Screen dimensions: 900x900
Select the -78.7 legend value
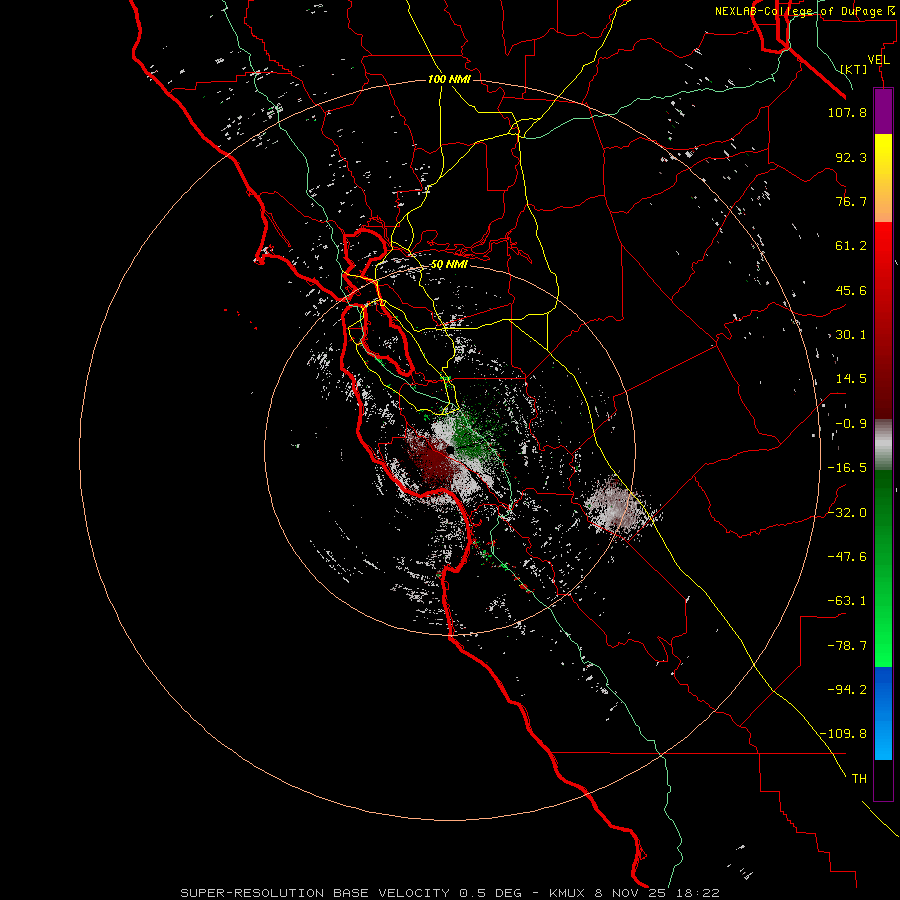click(x=847, y=646)
